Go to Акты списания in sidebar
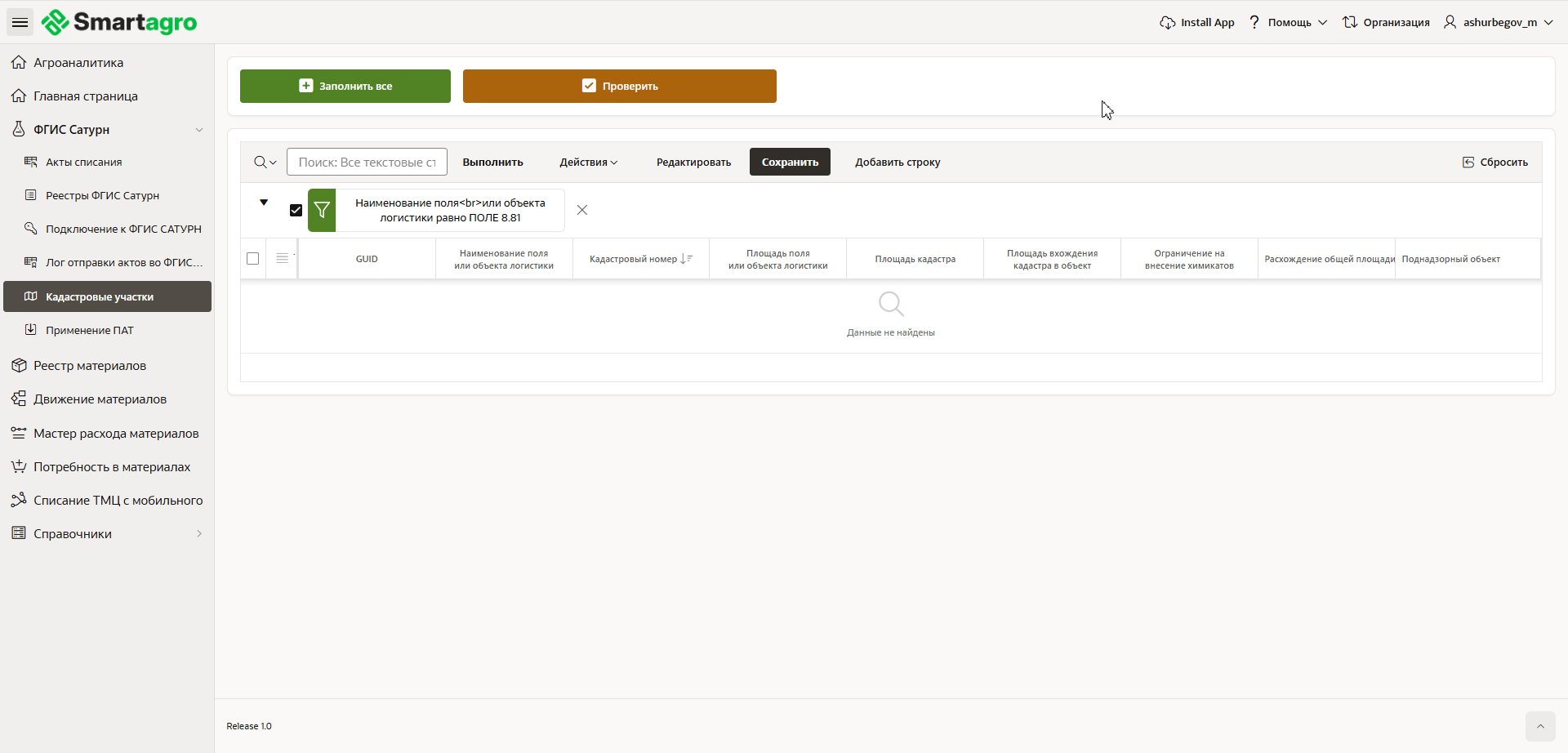 point(83,163)
